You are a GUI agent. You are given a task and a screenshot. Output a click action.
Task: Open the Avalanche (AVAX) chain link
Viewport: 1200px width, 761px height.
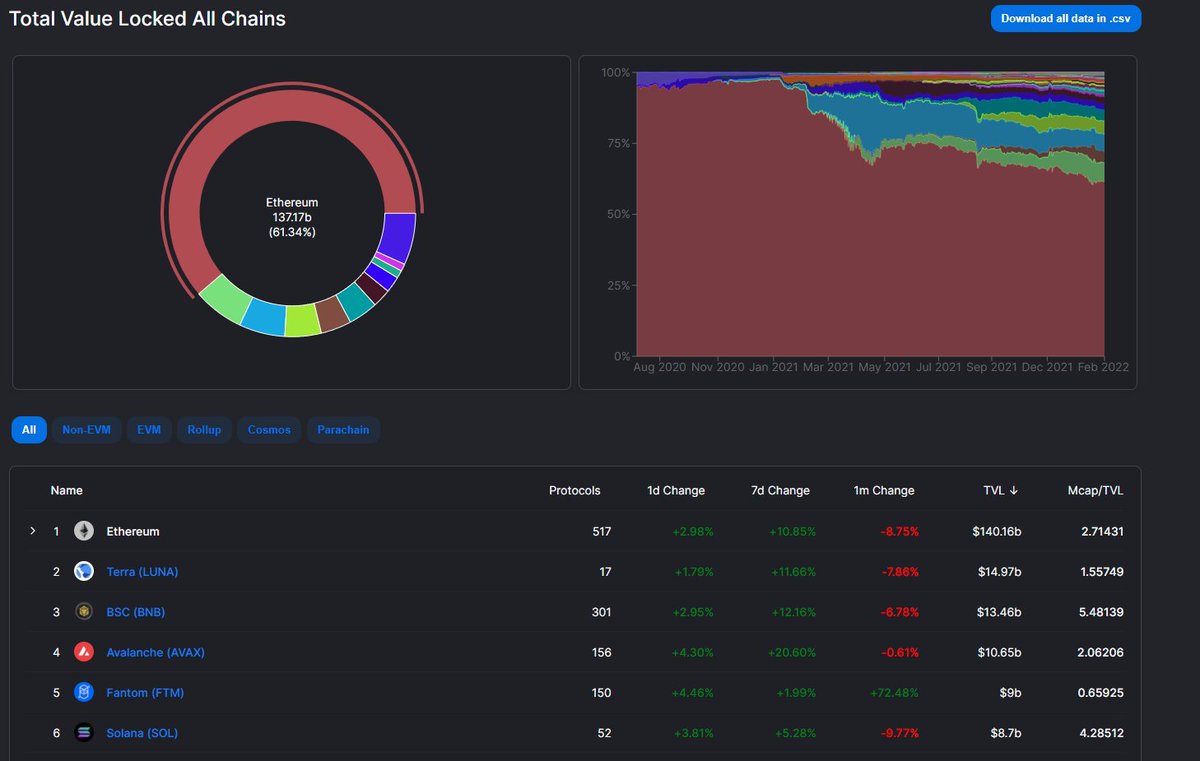coord(155,652)
